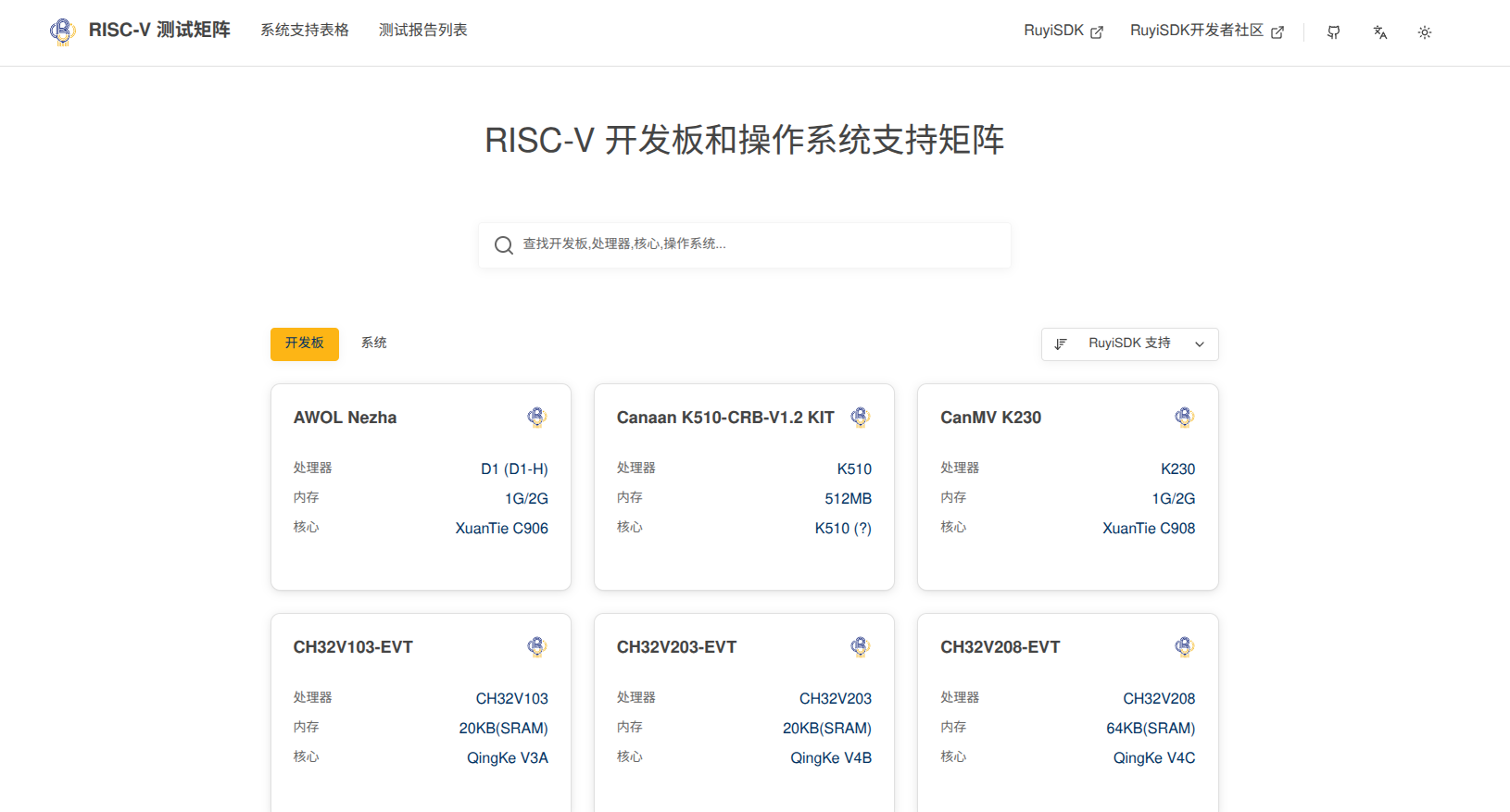Click the dropdown chevron arrow in sort box
This screenshot has width=1510, height=812.
tap(1200, 344)
